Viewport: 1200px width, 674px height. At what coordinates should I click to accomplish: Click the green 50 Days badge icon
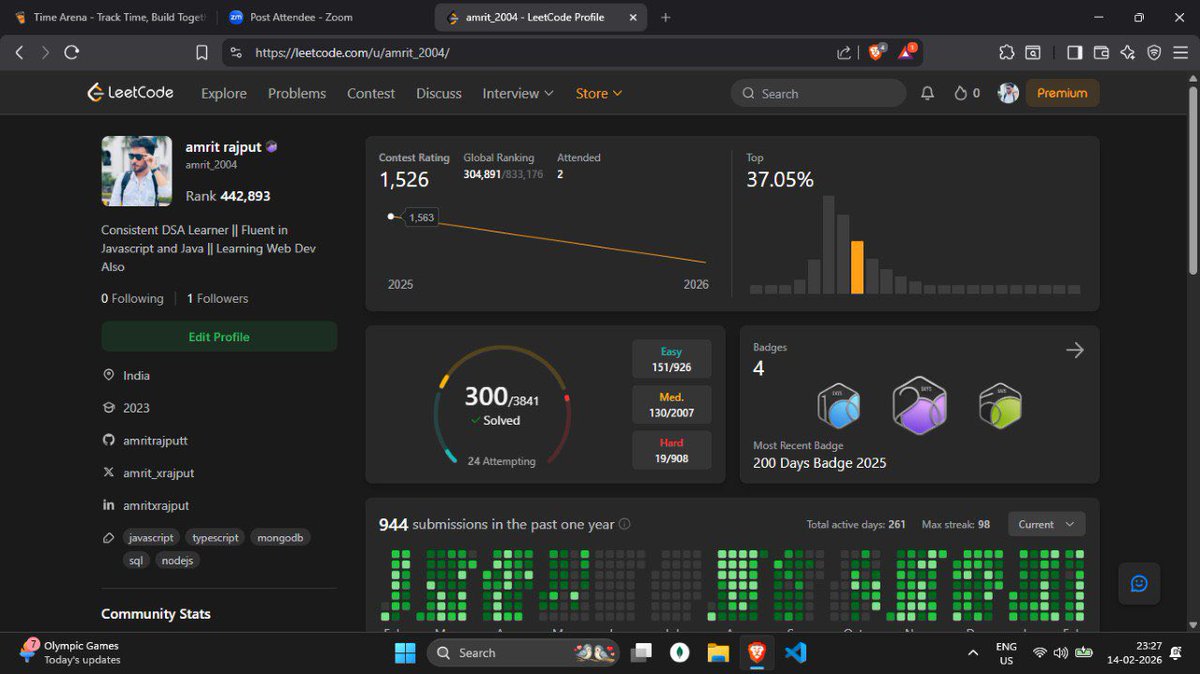coord(1000,405)
